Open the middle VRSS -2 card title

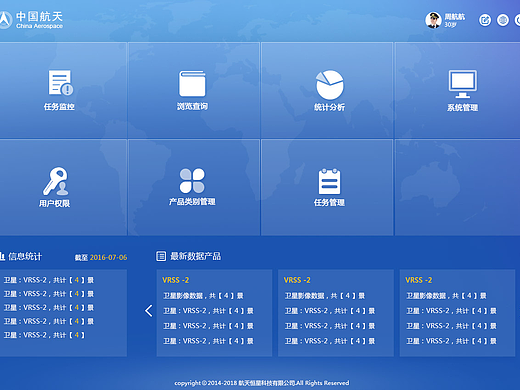(x=297, y=280)
